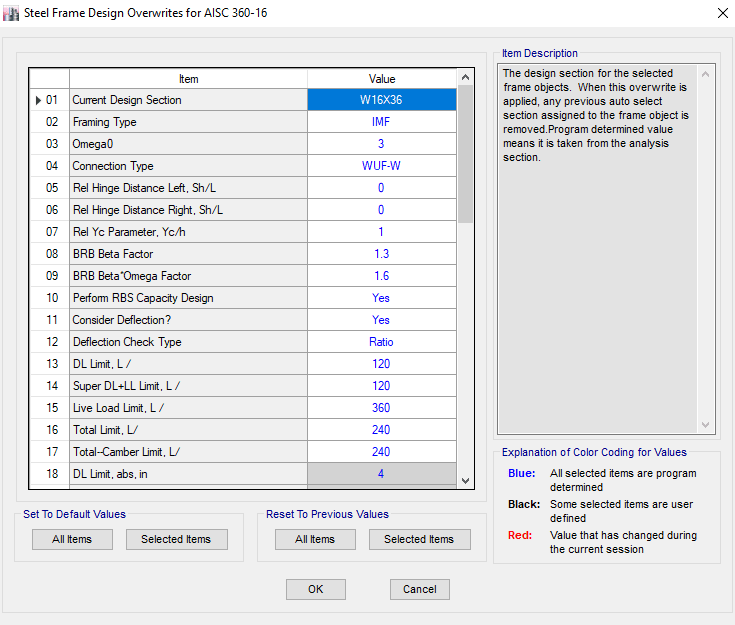Select Total--Camber Limit label

(x=188, y=452)
